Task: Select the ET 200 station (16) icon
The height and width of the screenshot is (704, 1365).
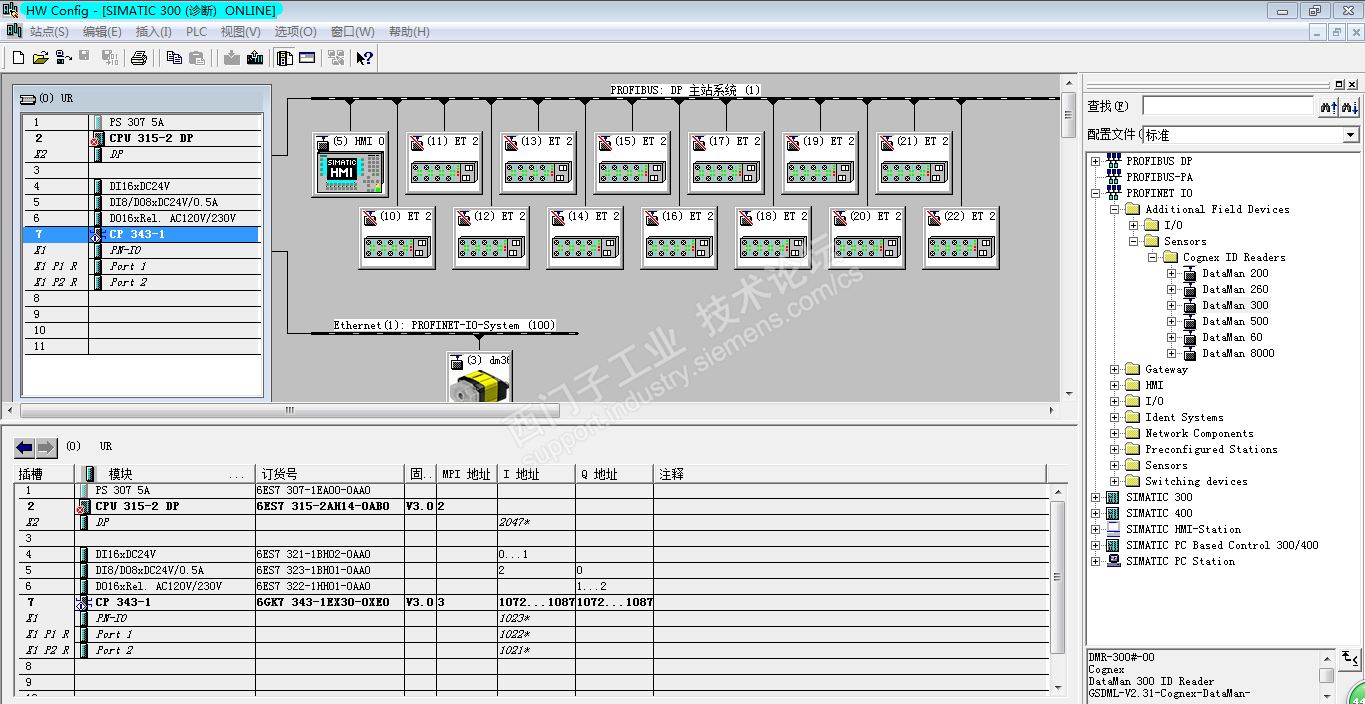Action: tap(679, 238)
